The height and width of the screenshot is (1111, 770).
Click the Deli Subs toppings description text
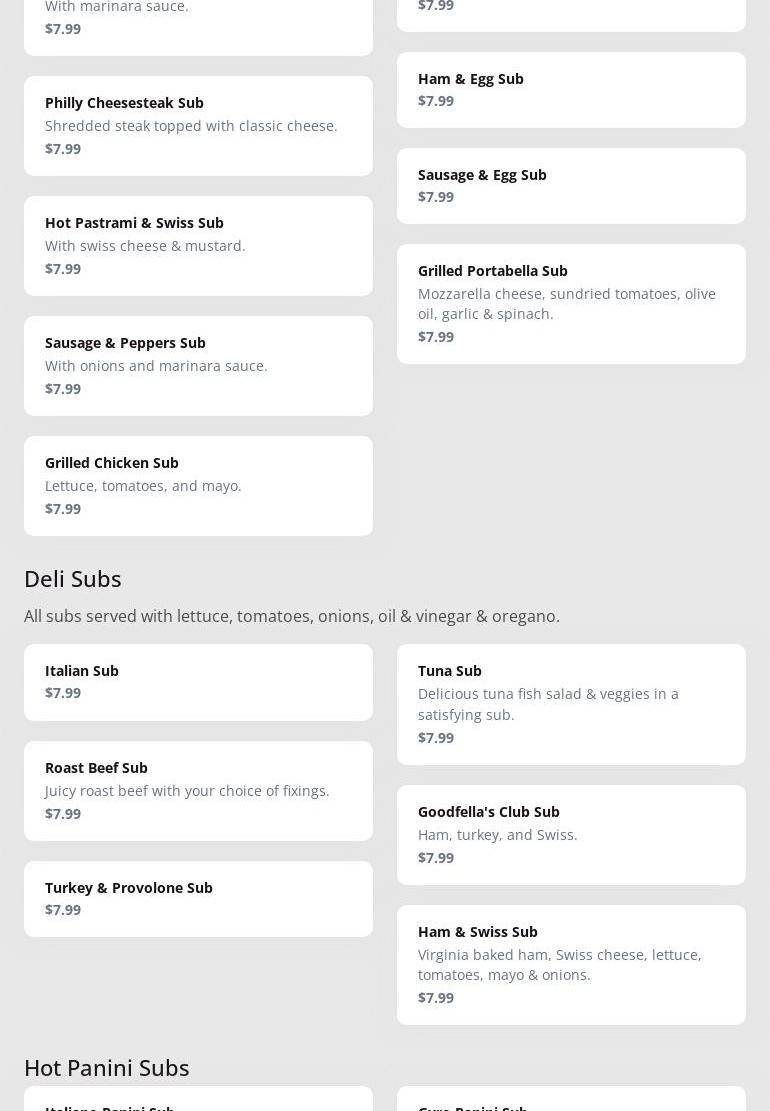click(292, 616)
